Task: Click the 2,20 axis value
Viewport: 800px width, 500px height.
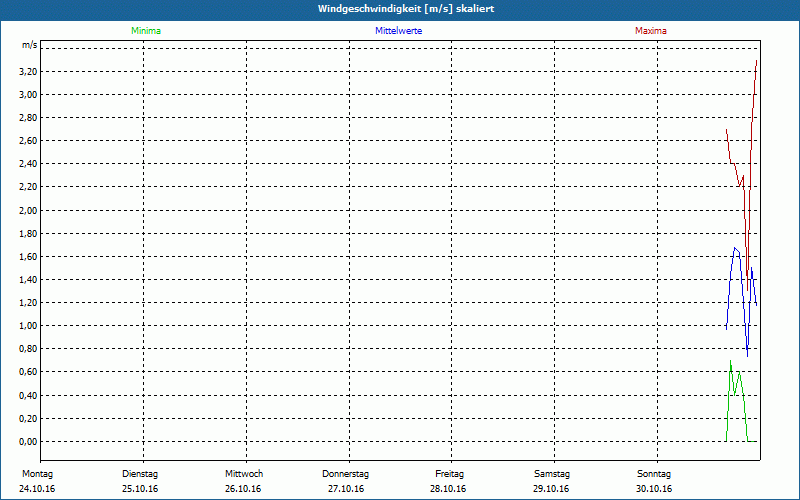Action: click(28, 187)
